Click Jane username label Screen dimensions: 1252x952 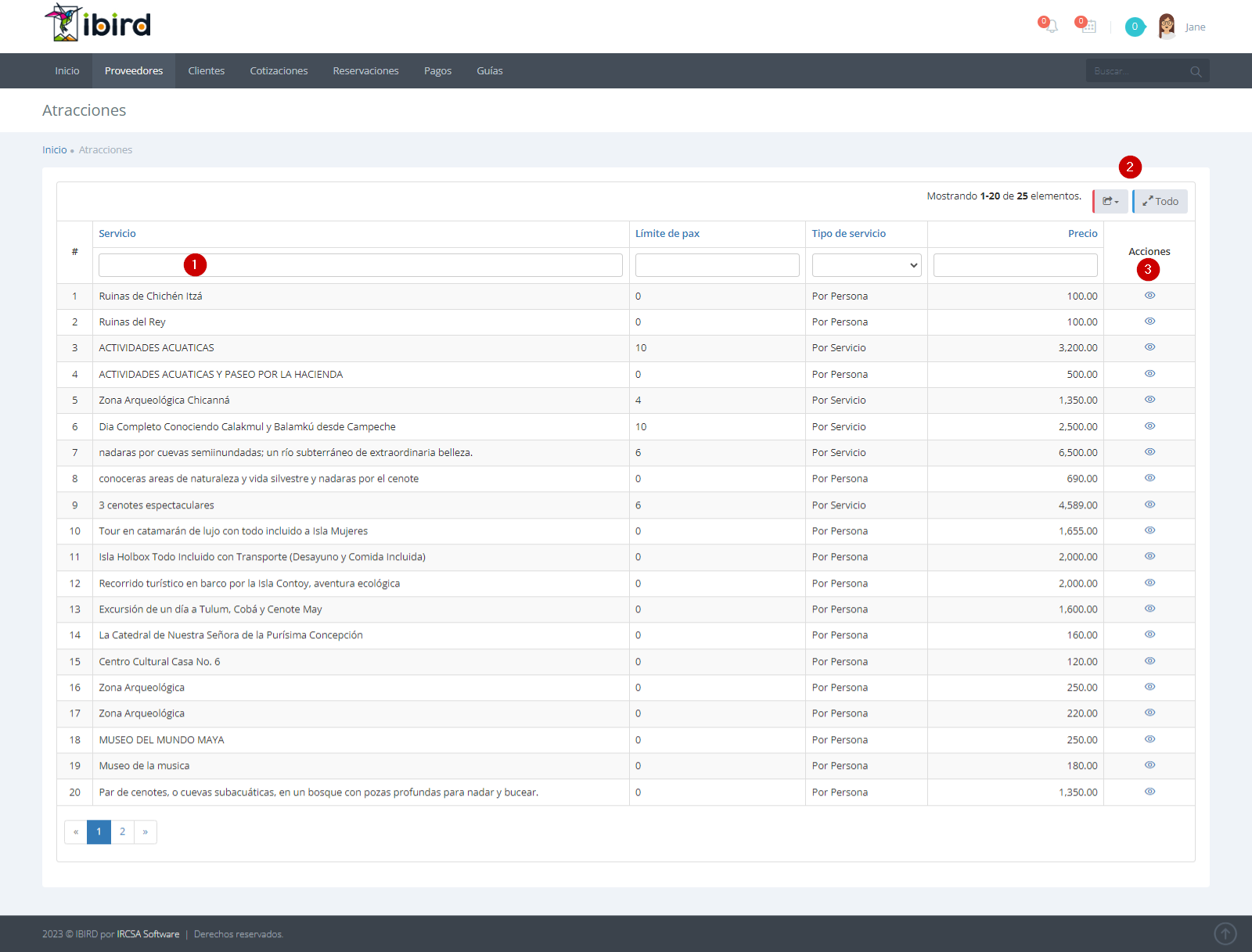pyautogui.click(x=1195, y=27)
